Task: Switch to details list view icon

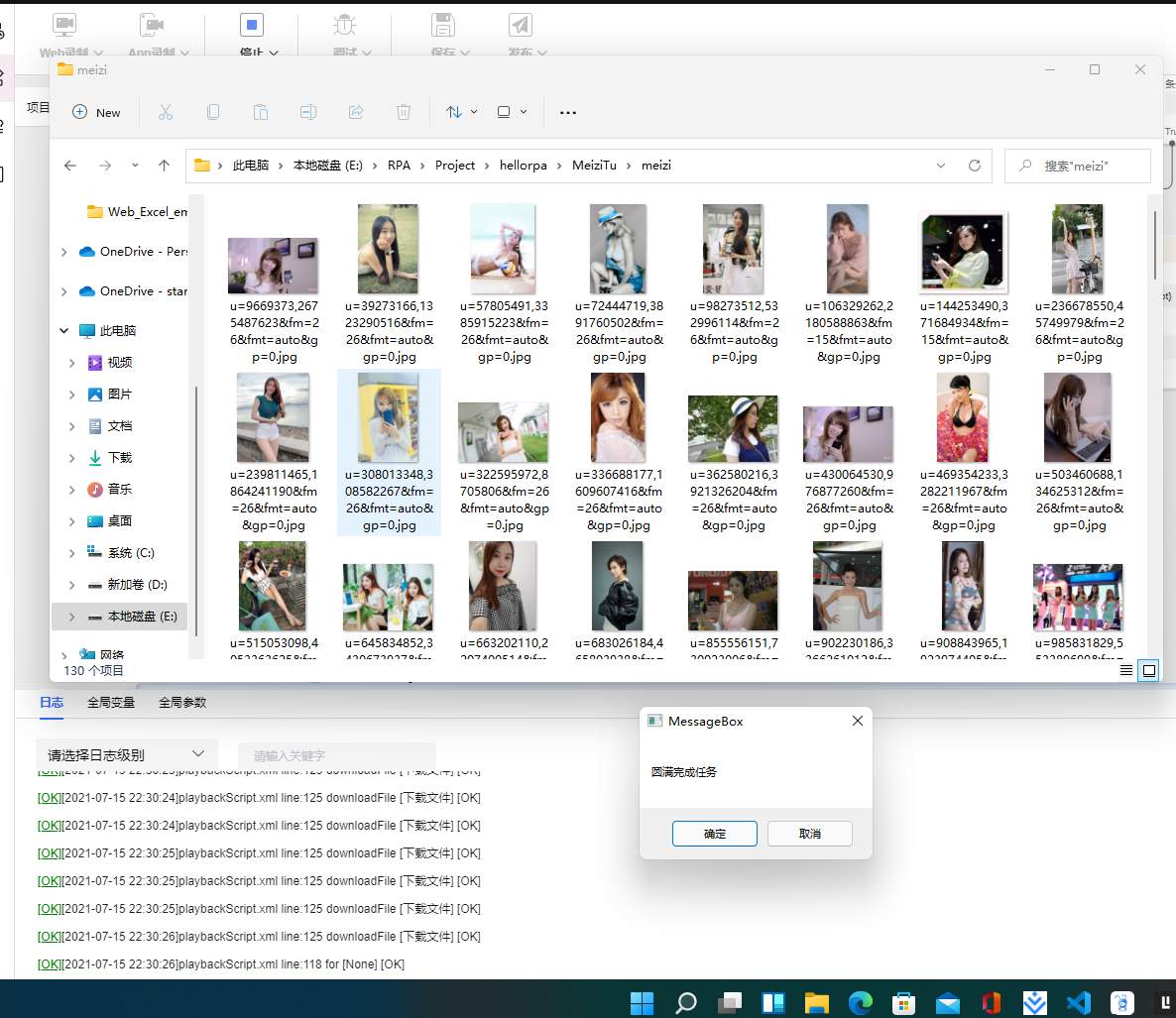Action: 1126,670
